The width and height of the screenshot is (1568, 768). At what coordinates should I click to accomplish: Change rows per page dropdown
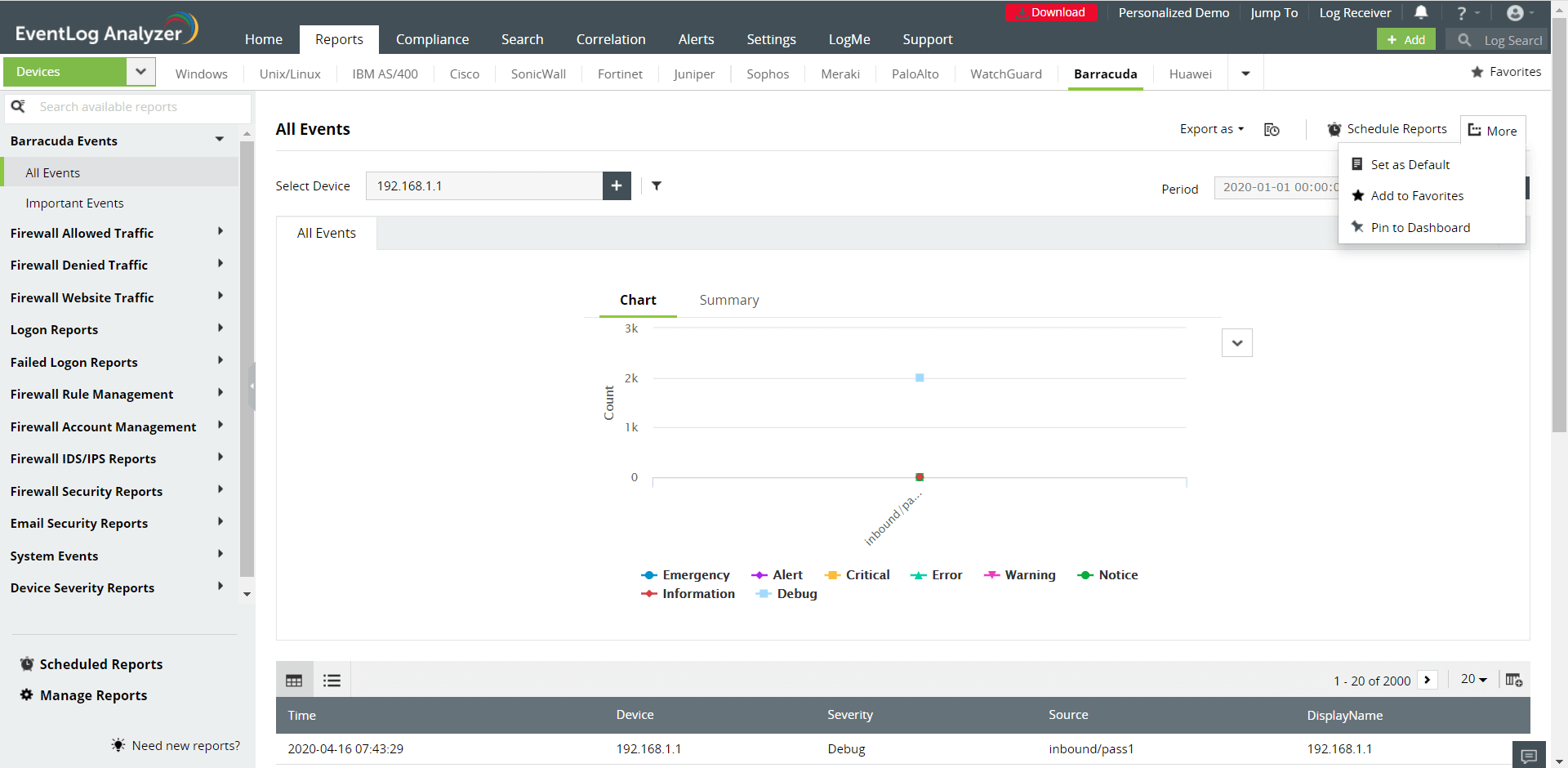point(1474,680)
